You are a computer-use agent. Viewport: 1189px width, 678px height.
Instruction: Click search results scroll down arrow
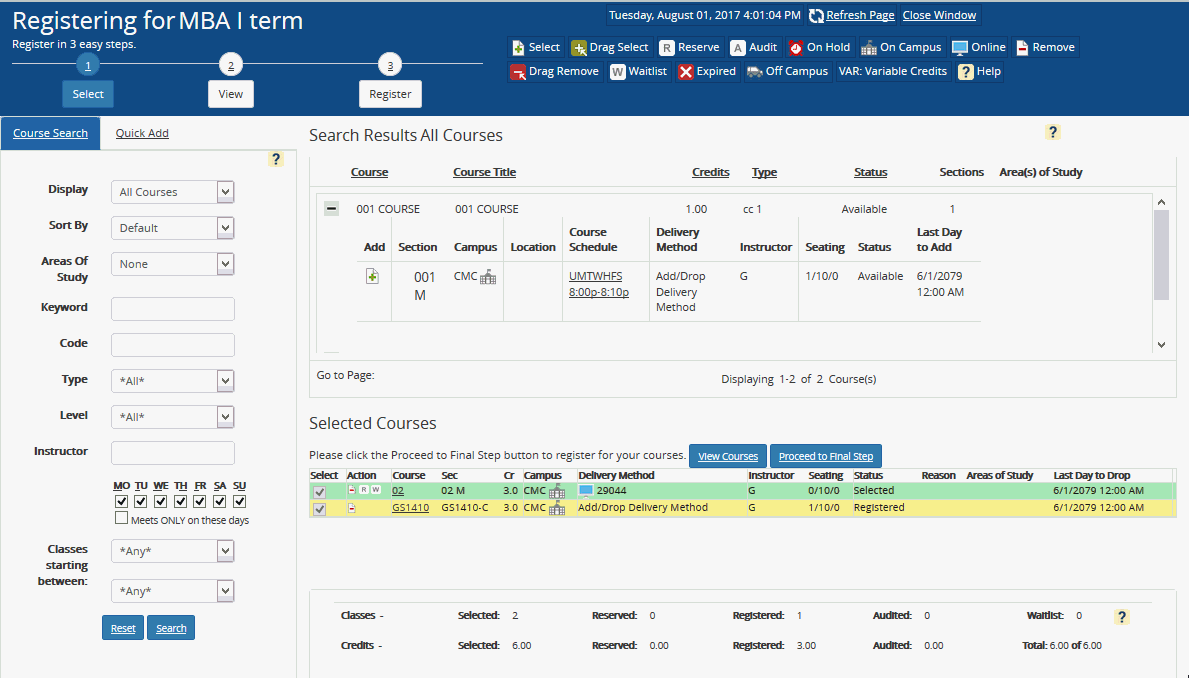(x=1161, y=344)
